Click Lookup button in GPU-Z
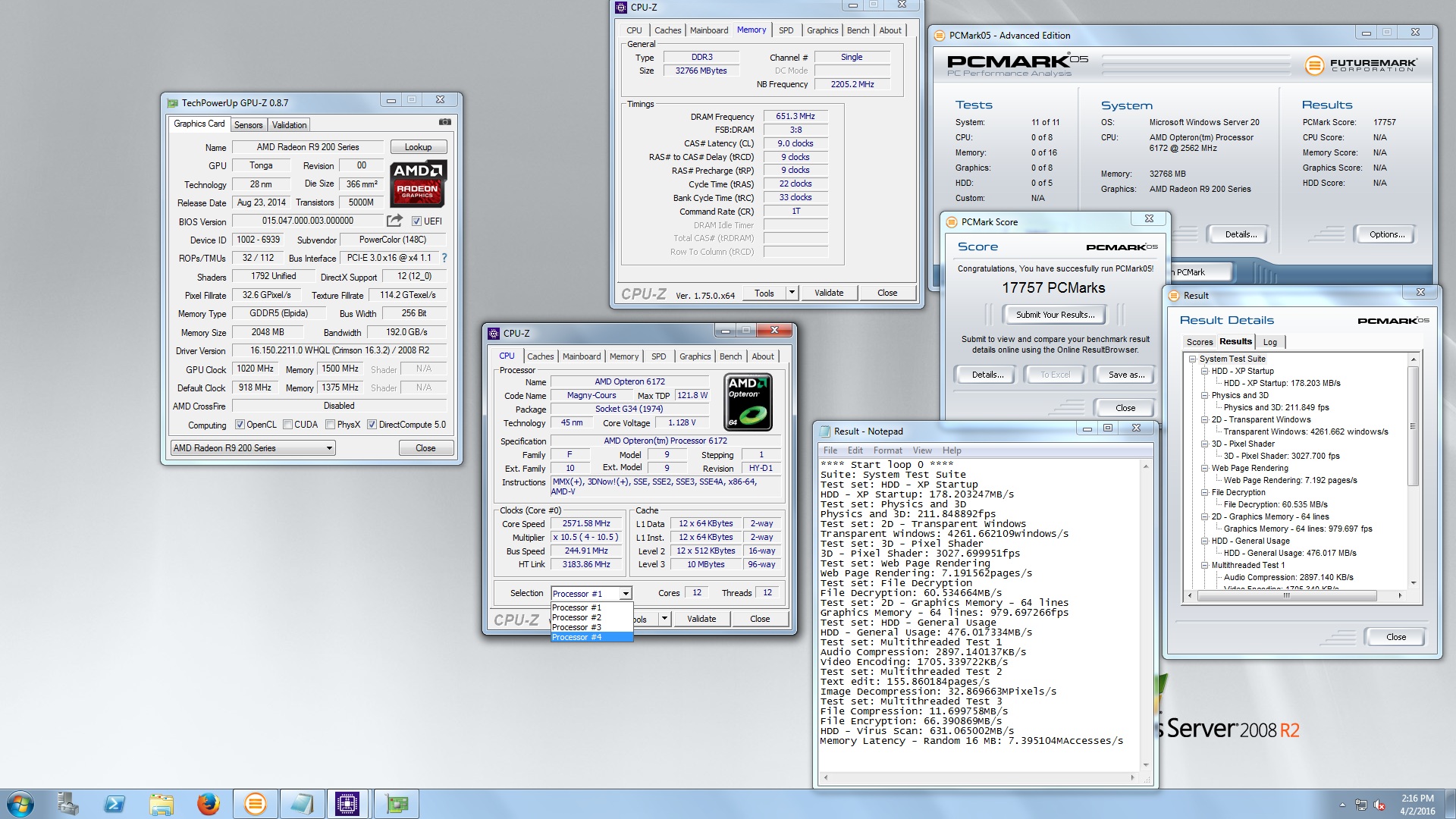 click(x=418, y=147)
